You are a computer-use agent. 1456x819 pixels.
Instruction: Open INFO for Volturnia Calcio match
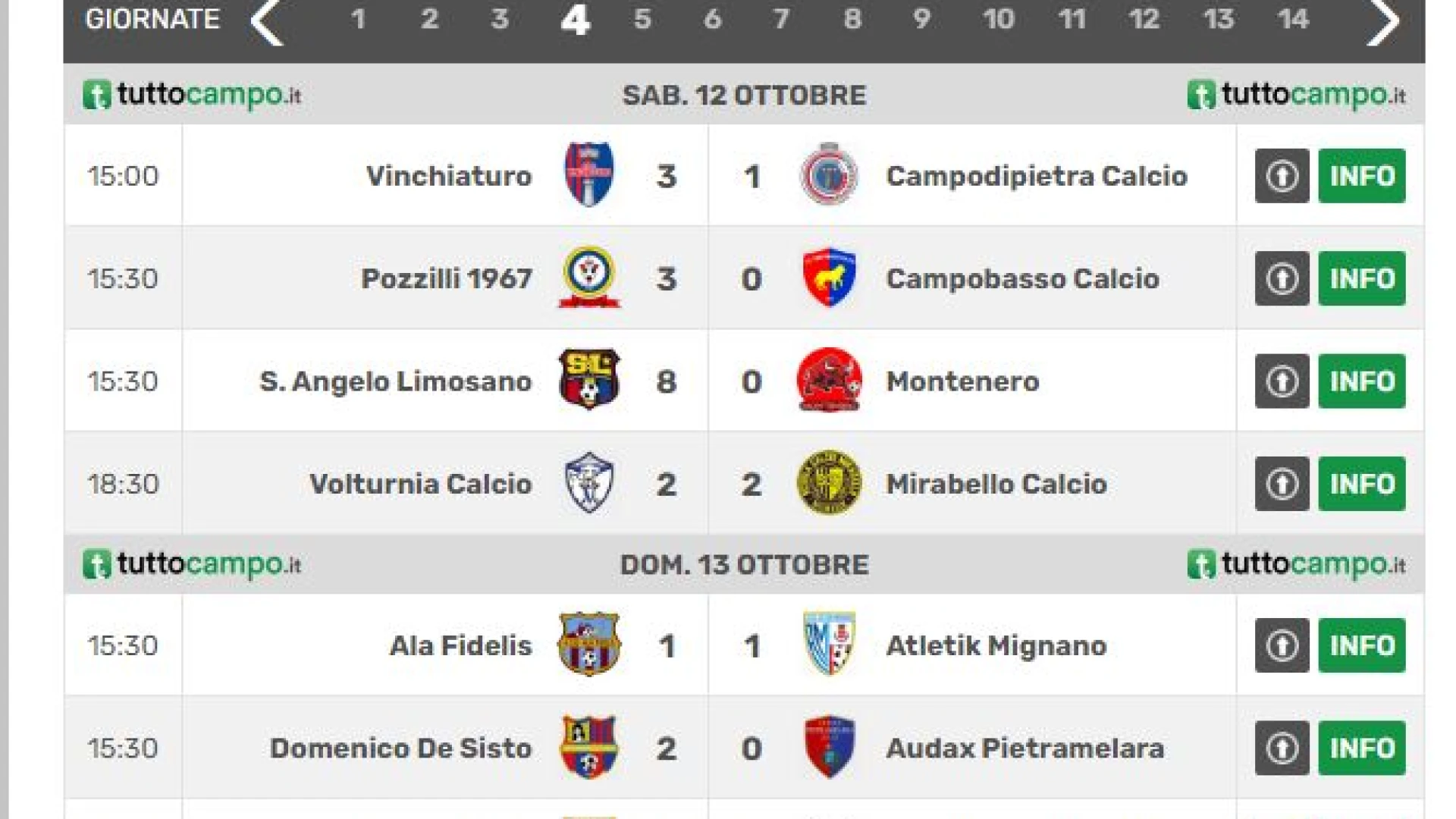point(1362,484)
